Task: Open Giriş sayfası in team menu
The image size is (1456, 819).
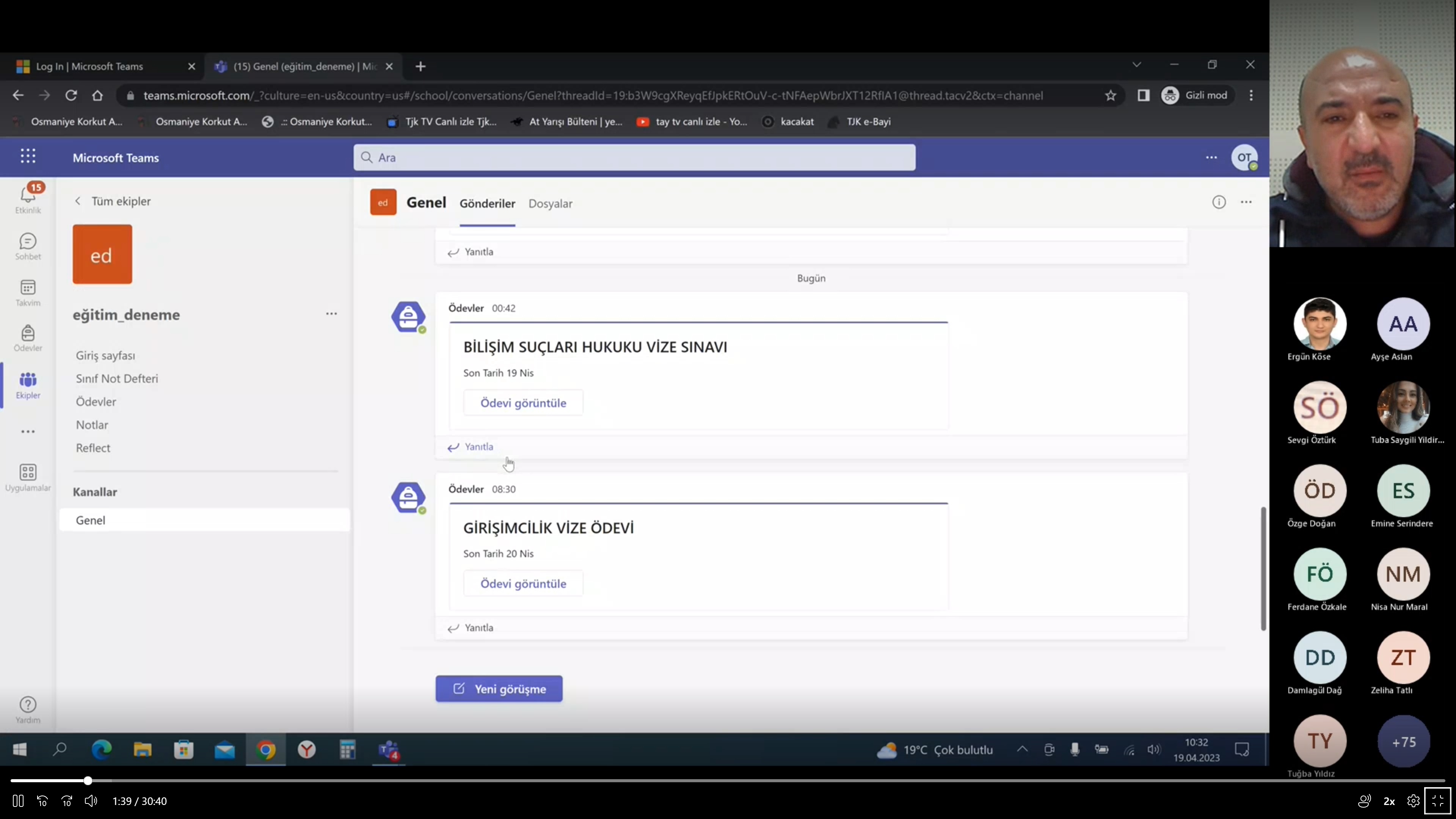Action: click(106, 356)
